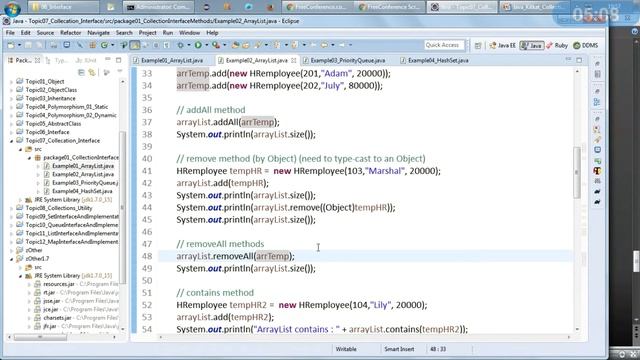Click the Outline icon in right trim bar

598,101
